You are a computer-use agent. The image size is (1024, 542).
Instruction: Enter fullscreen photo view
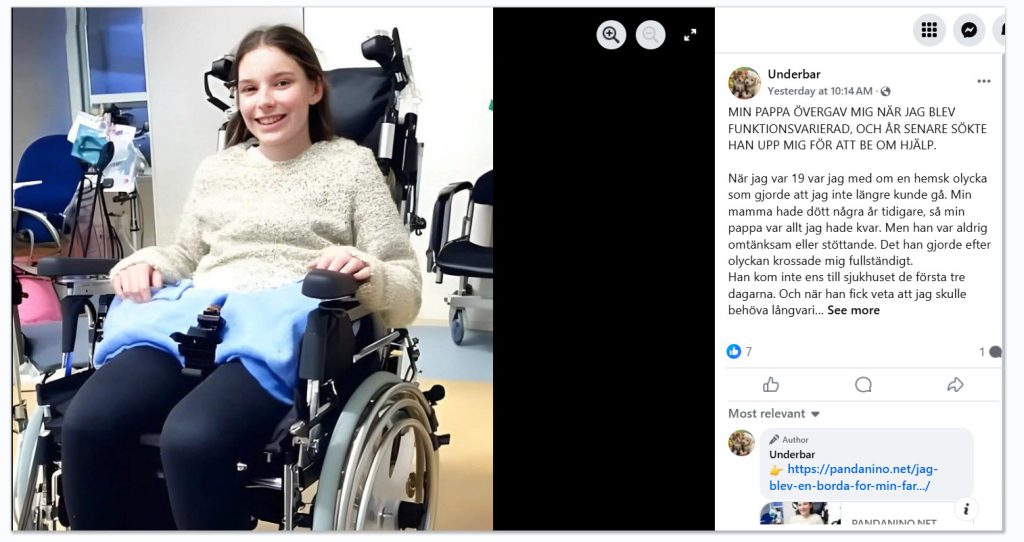coord(690,35)
